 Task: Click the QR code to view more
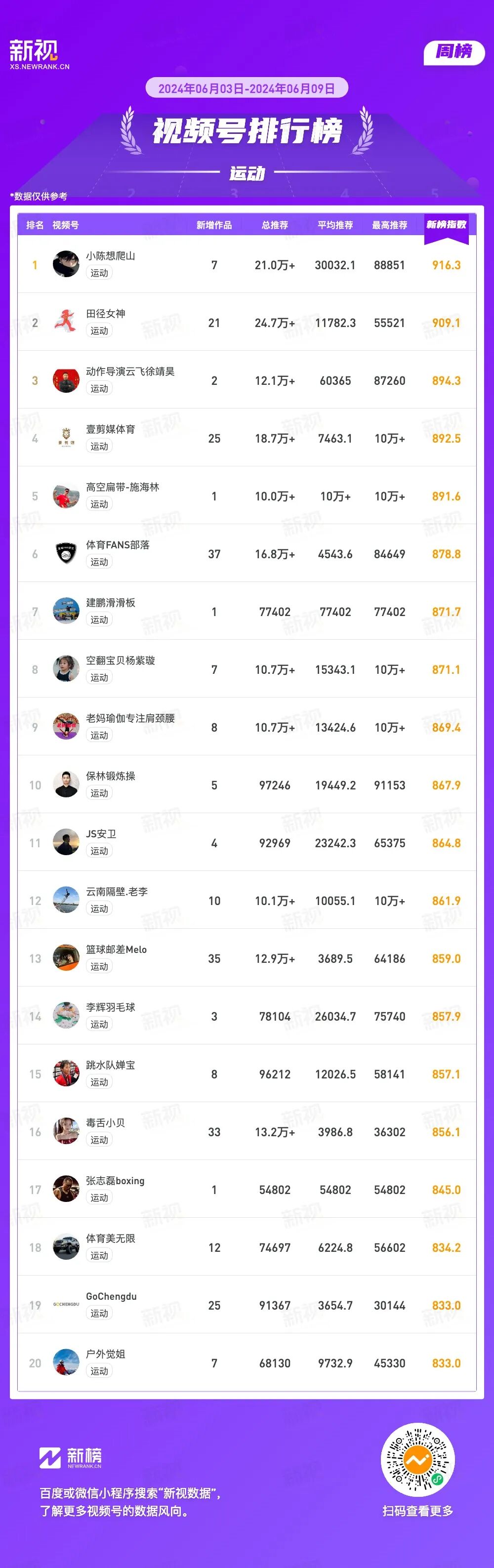point(417,1459)
